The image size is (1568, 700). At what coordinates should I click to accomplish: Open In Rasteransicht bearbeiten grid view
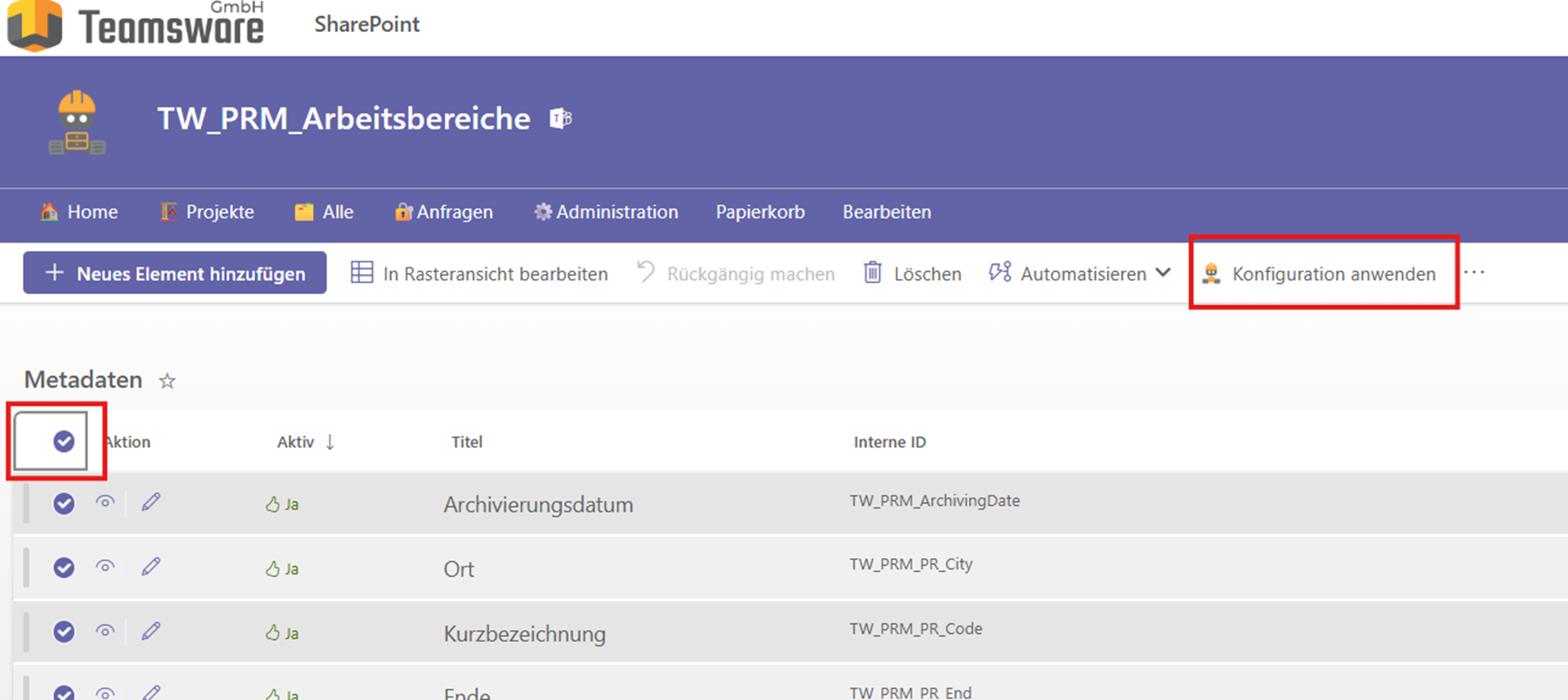(479, 274)
